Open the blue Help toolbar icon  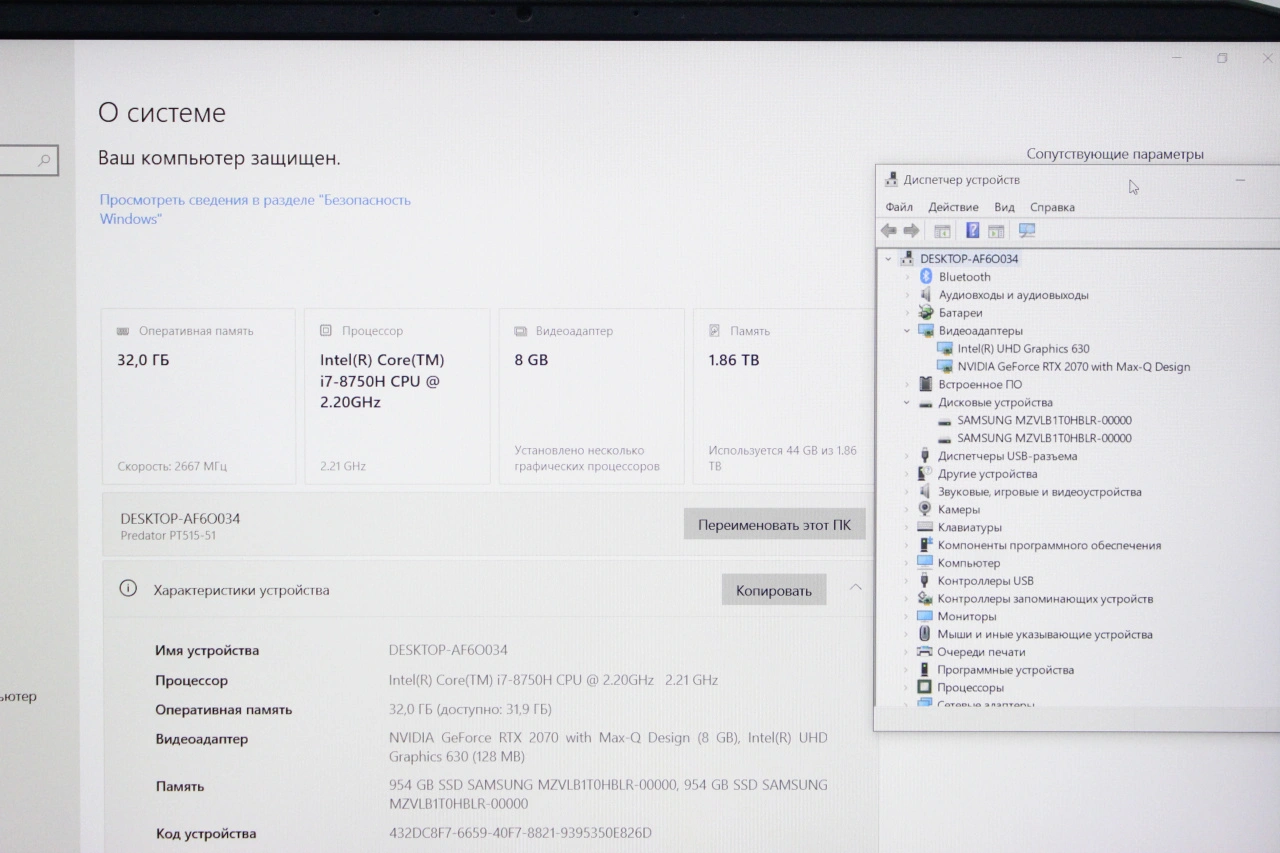pyautogui.click(x=972, y=231)
